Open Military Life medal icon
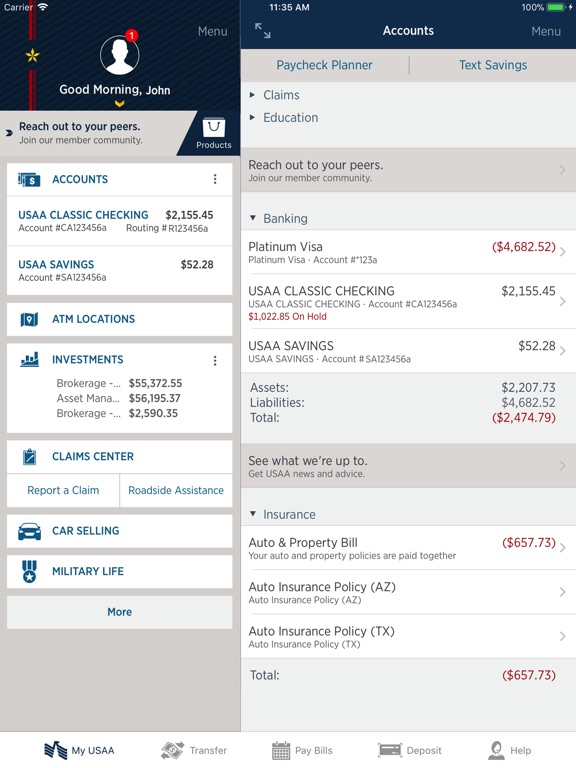576x768 pixels. pyautogui.click(x=29, y=572)
